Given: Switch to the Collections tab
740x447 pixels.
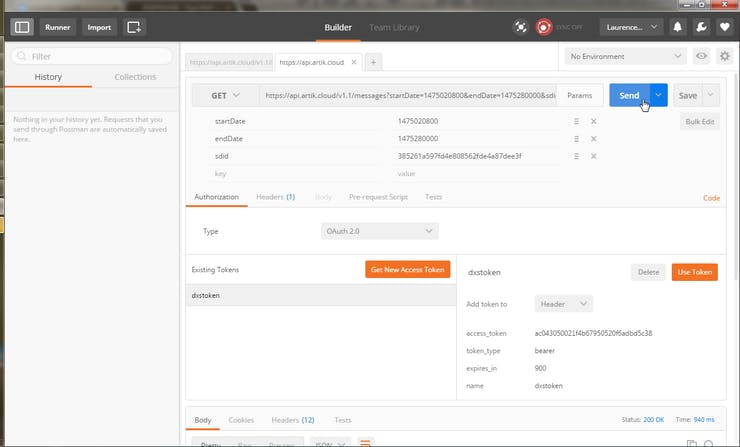Looking at the screenshot, I should 135,77.
